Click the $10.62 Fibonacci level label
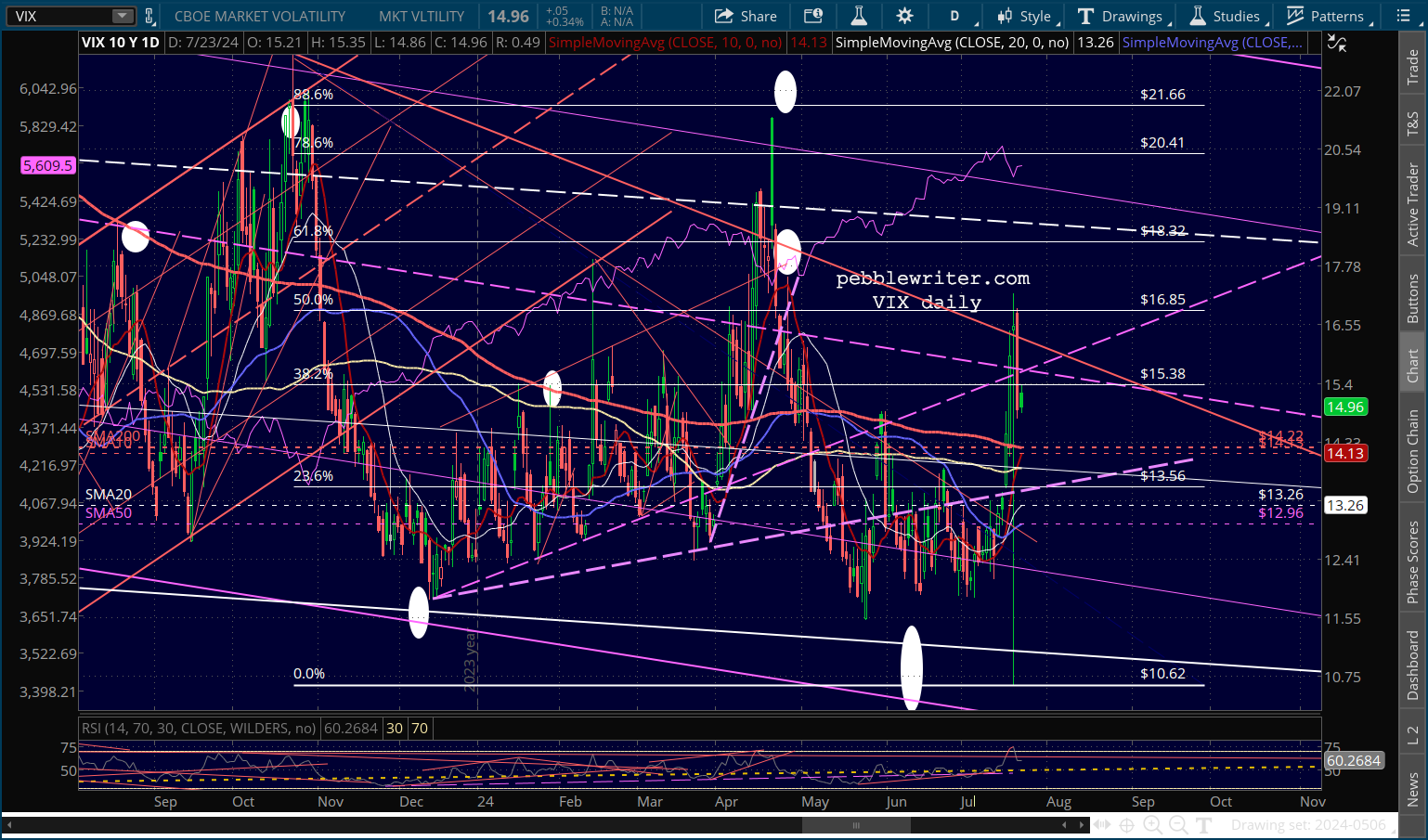The height and width of the screenshot is (840, 1428). tap(1162, 674)
